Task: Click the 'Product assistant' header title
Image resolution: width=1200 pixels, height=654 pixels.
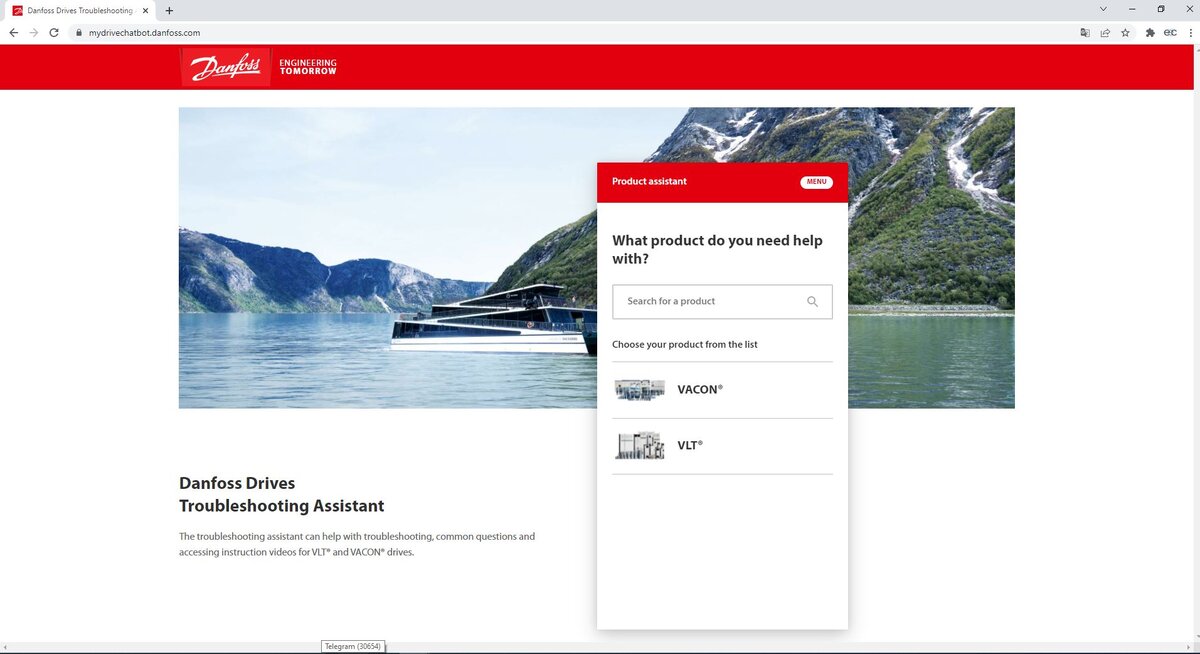Action: (x=649, y=182)
